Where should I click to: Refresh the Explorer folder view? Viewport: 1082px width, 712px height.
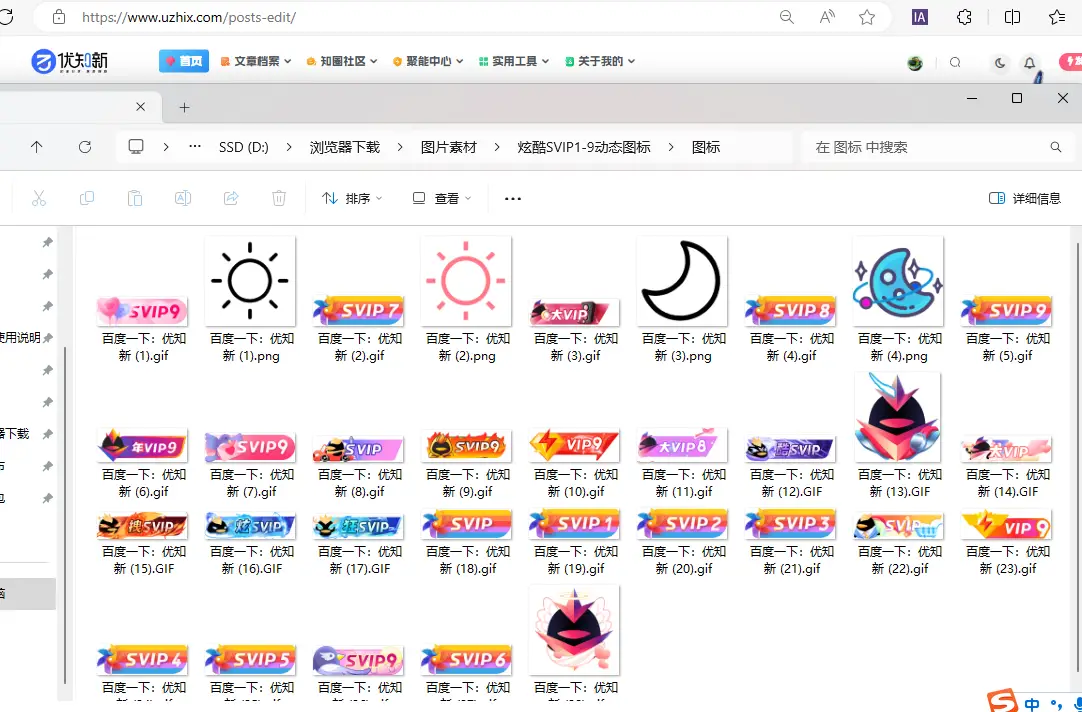pyautogui.click(x=85, y=147)
